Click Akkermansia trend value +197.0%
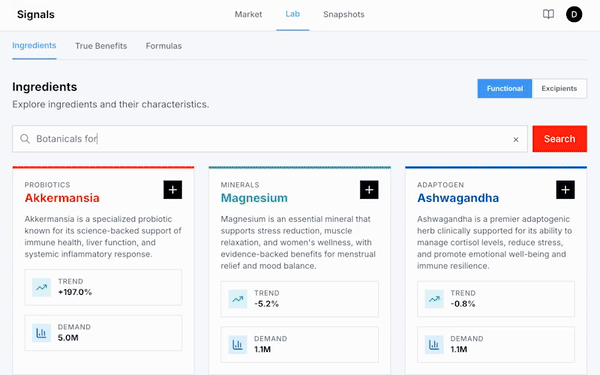This screenshot has width=600, height=375. click(x=75, y=292)
